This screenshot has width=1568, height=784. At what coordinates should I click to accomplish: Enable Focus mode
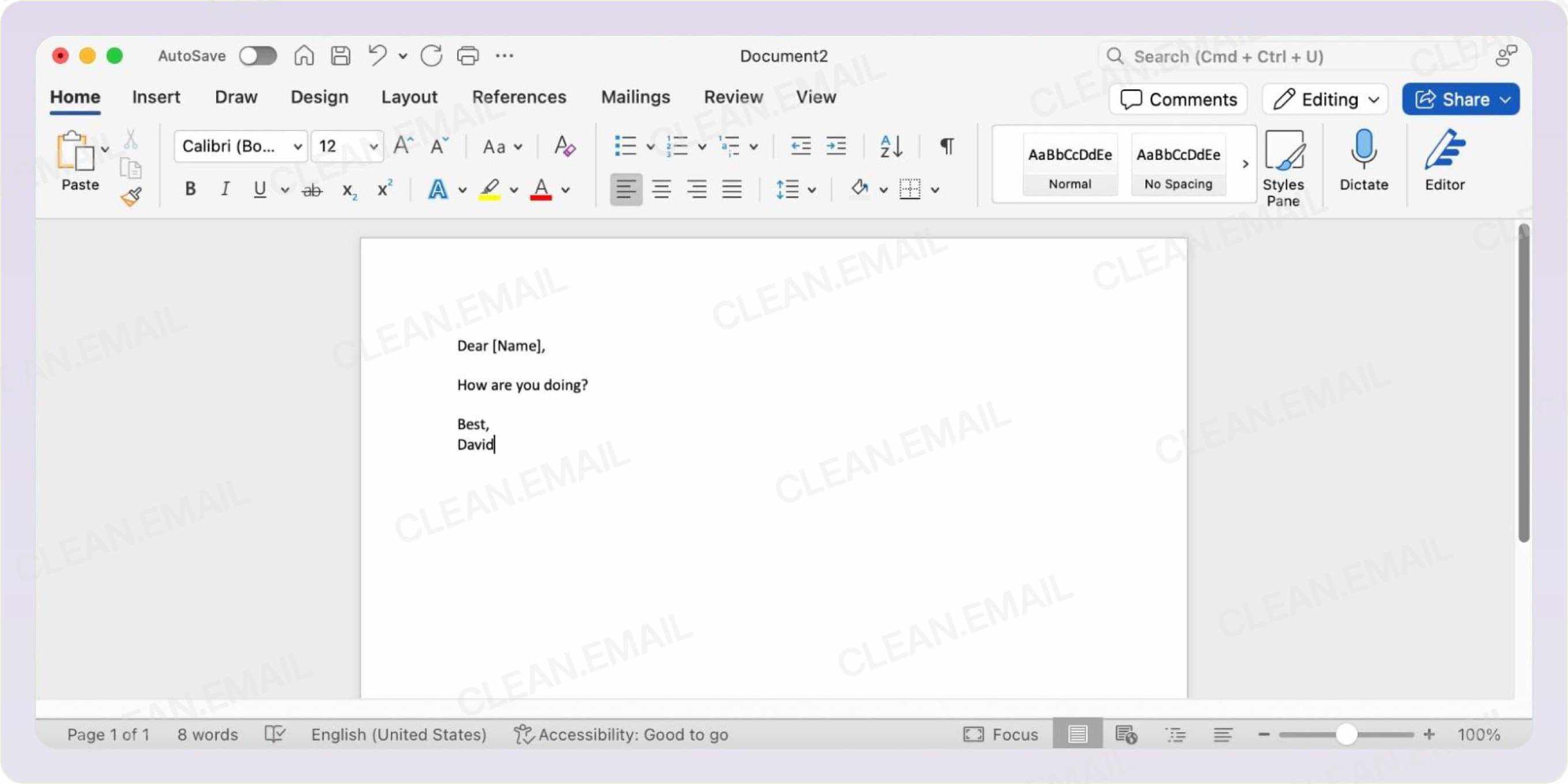(1000, 734)
